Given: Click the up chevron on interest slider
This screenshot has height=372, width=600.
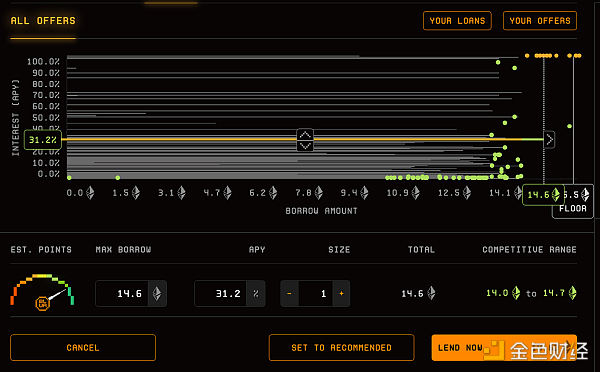Looking at the screenshot, I should (x=305, y=134).
